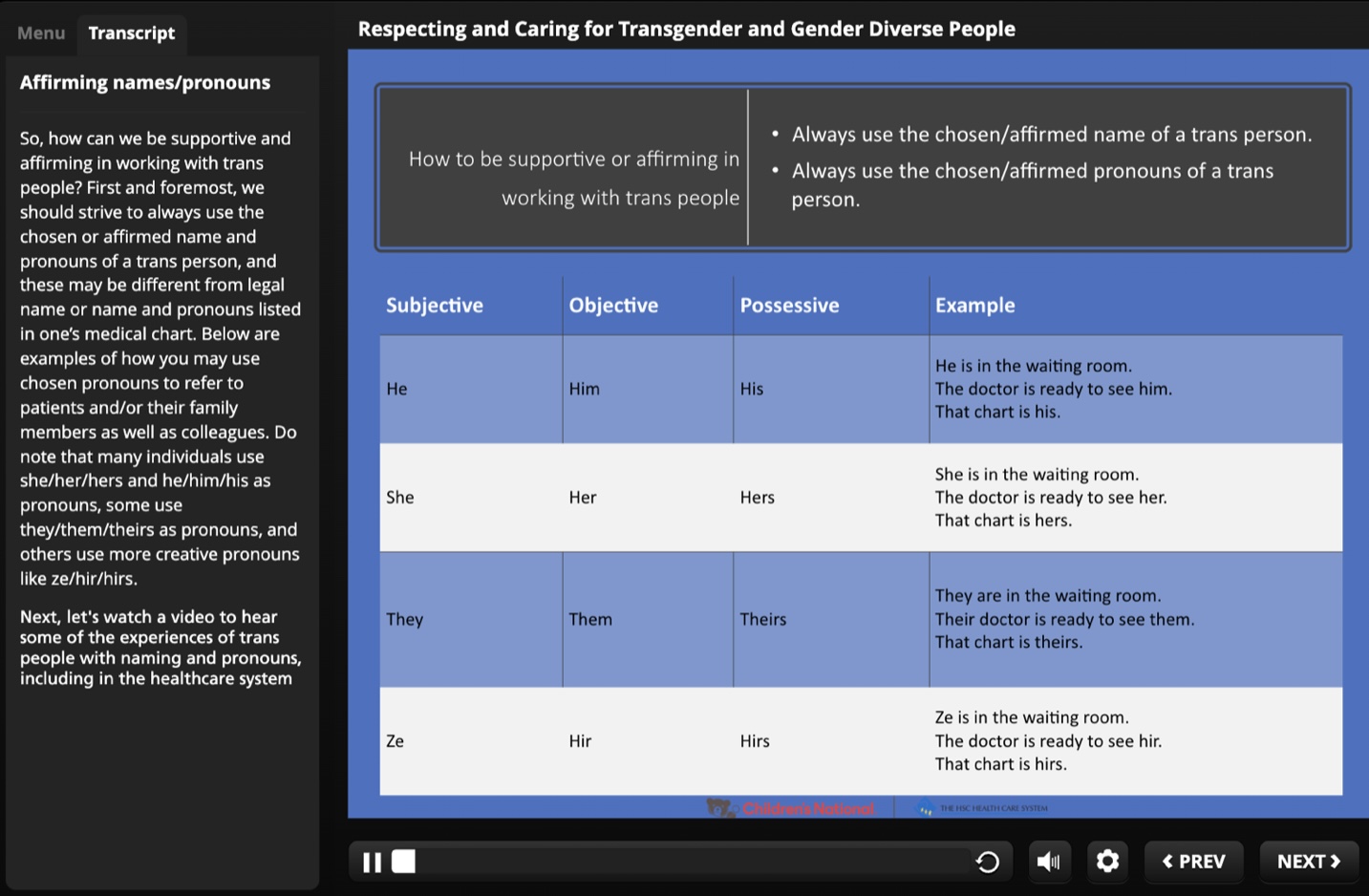Click the 'They' cell in the table
The width and height of the screenshot is (1369, 896).
[x=405, y=620]
